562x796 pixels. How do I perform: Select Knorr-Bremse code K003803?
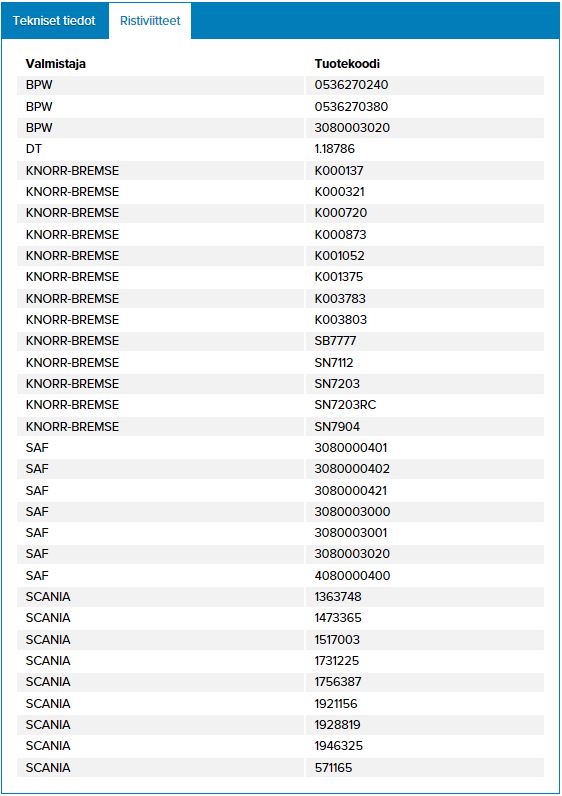[341, 320]
